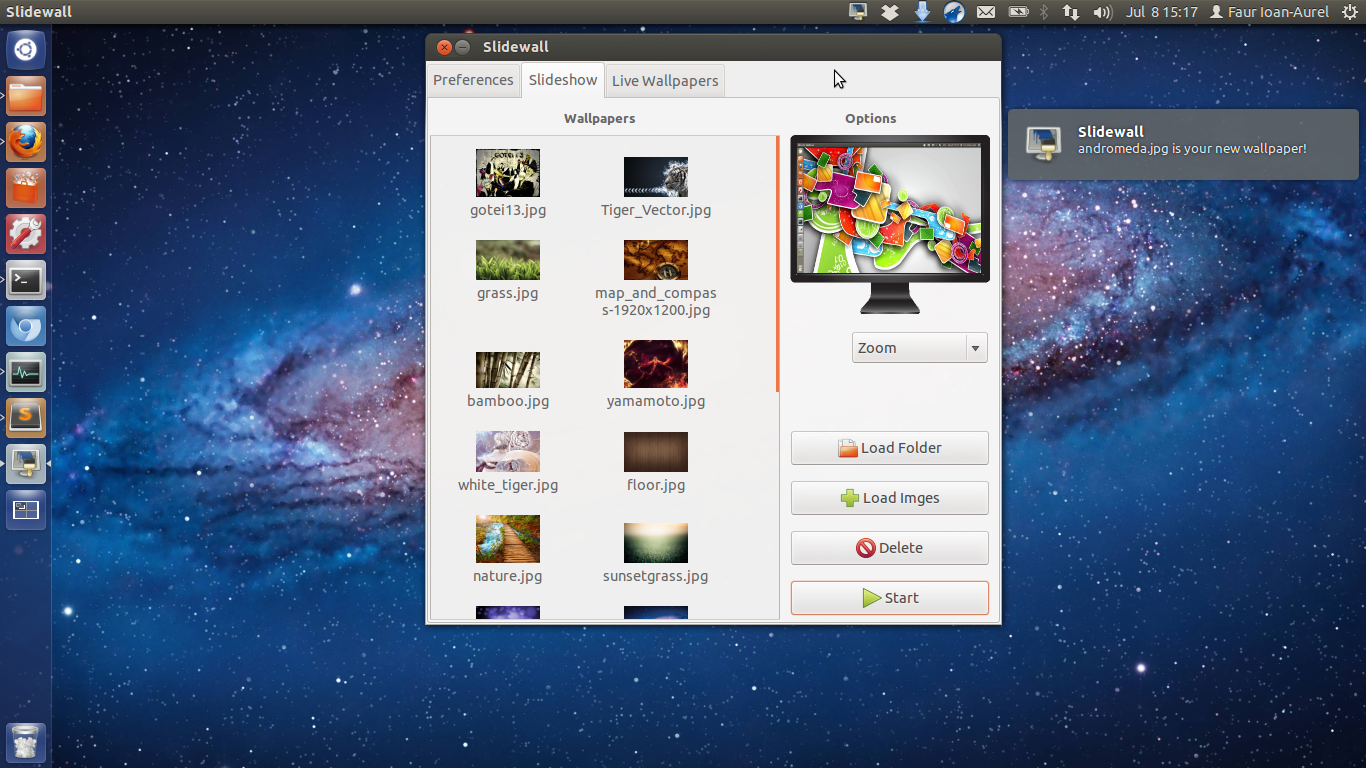Image resolution: width=1366 pixels, height=768 pixels.
Task: Open the mail indicator envelope
Action: pyautogui.click(x=986, y=12)
